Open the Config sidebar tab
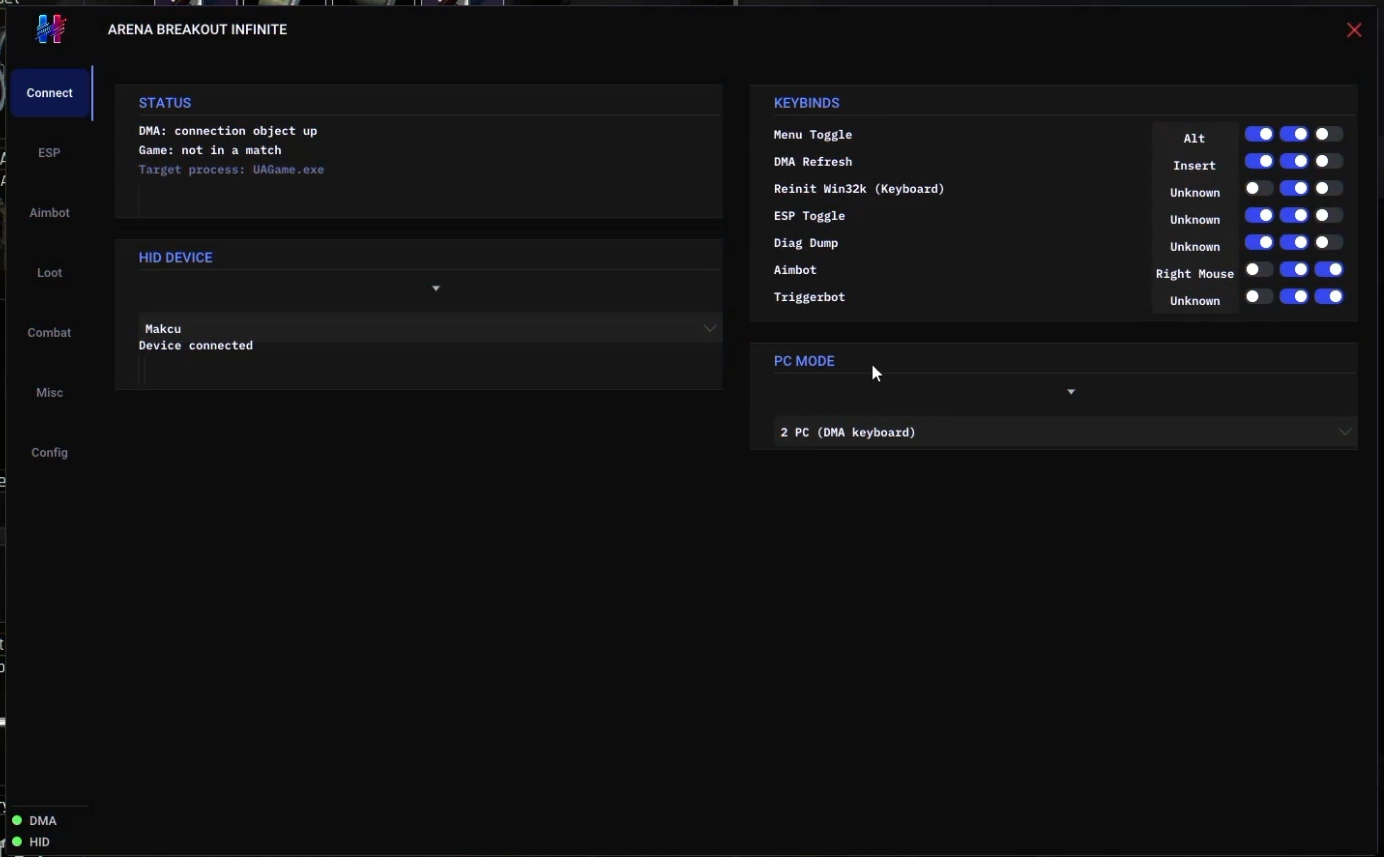 (50, 453)
